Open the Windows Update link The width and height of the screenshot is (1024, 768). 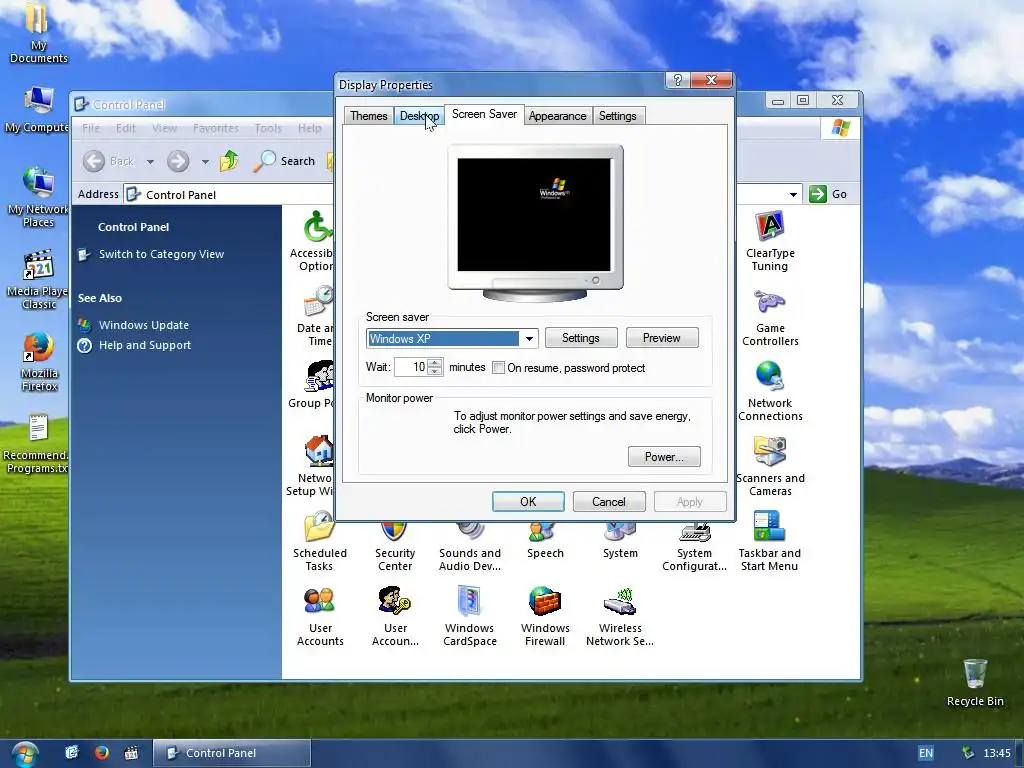pos(144,325)
